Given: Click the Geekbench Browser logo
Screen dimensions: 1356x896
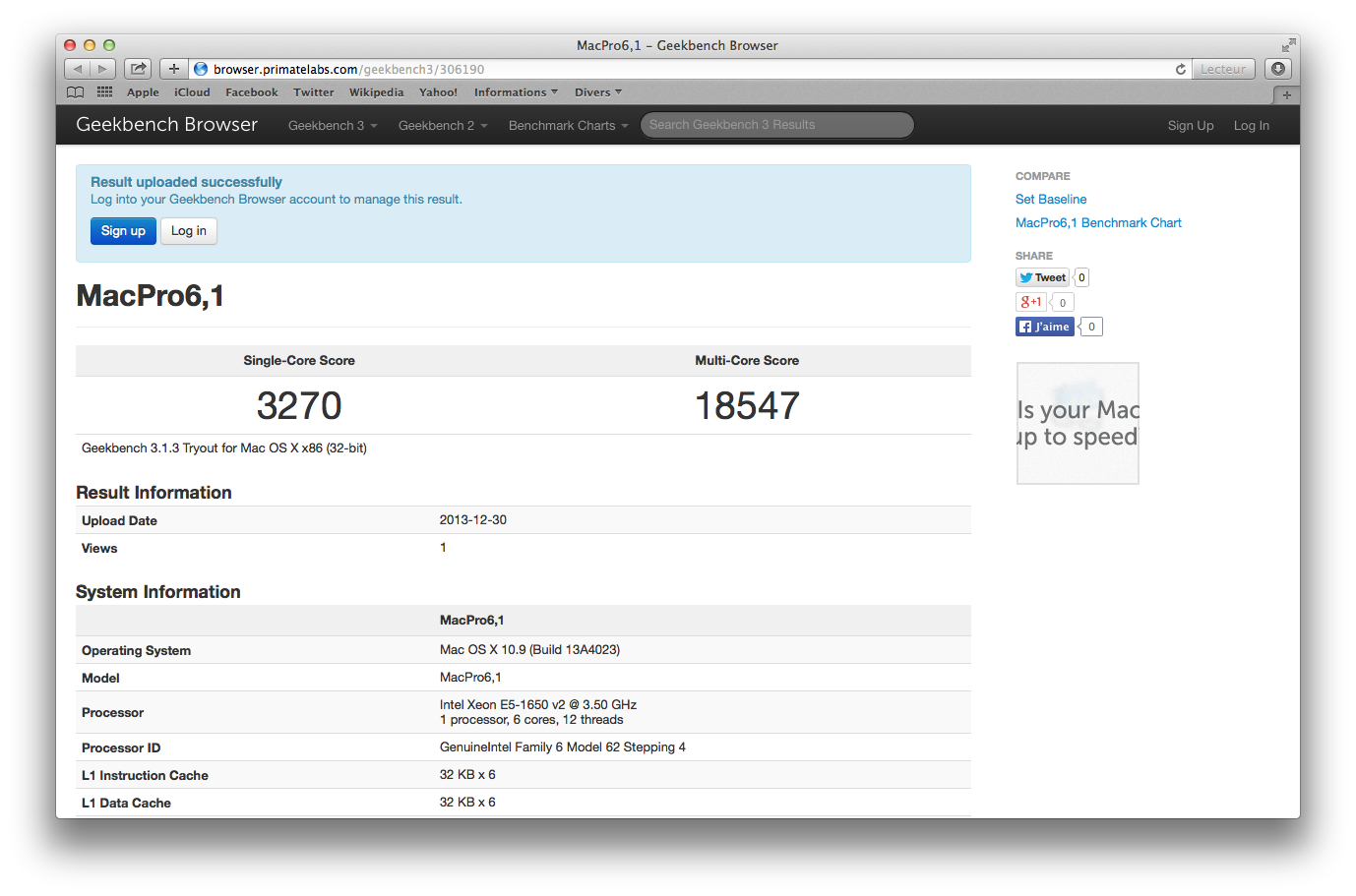Looking at the screenshot, I should pyautogui.click(x=167, y=124).
